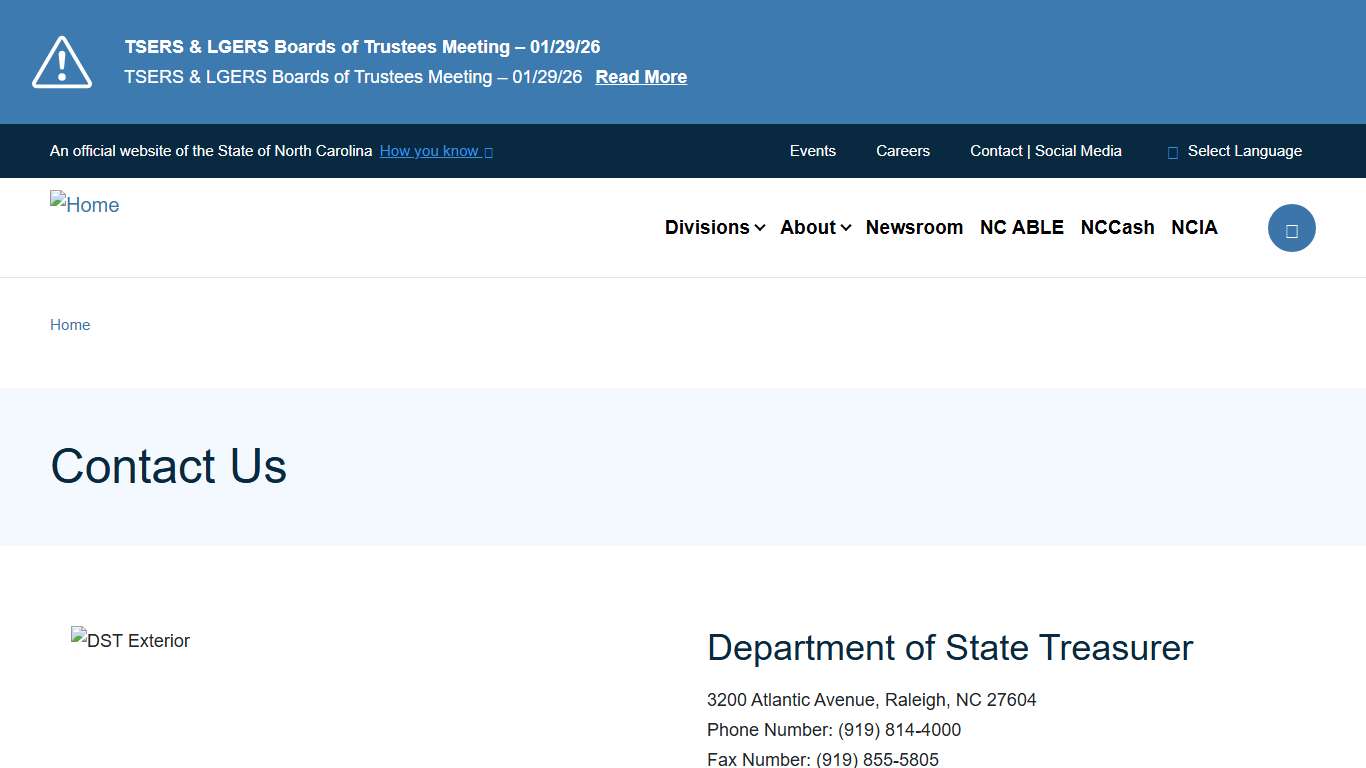1366x768 pixels.
Task: Click Contact | Social Media link
Action: 1045,151
